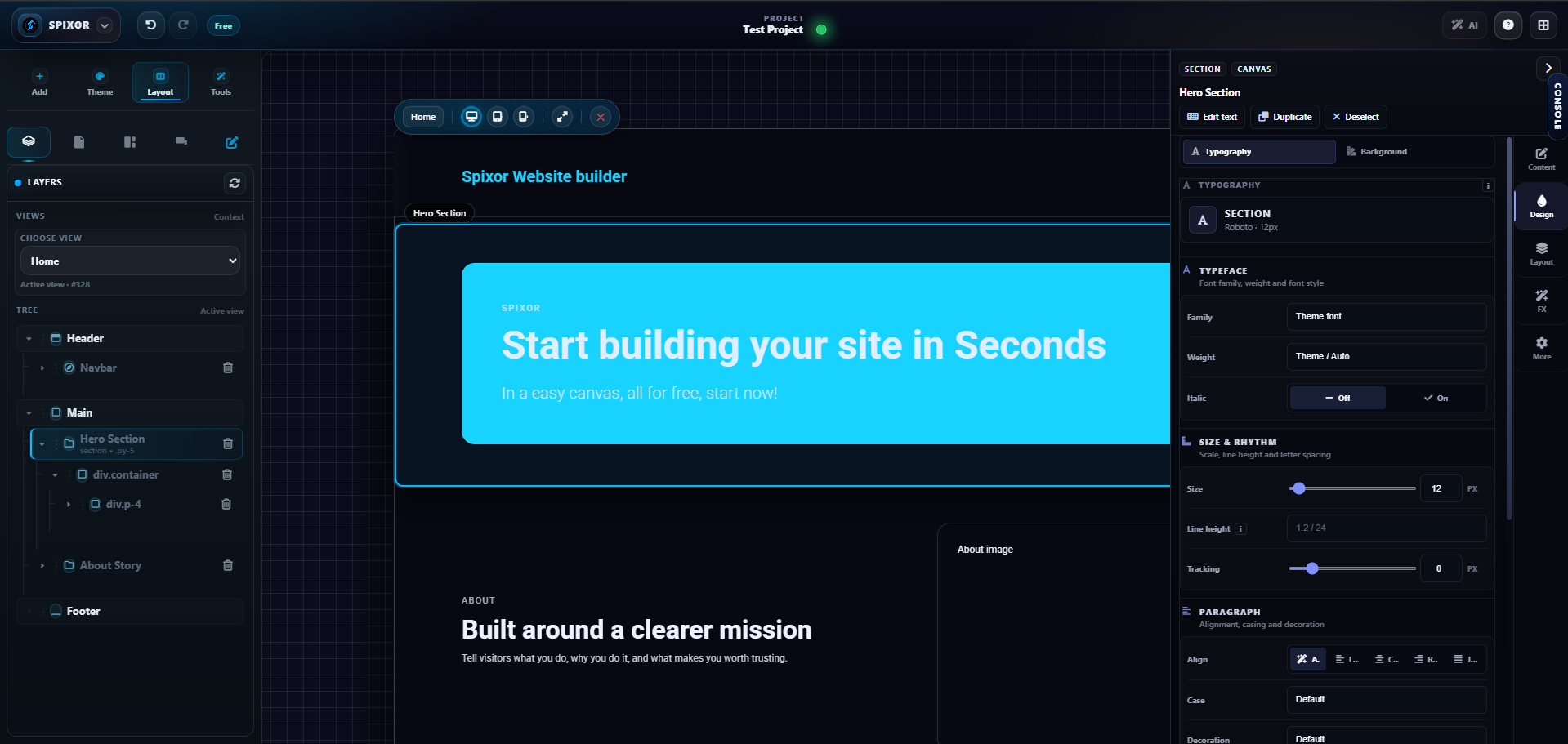Open the comments icon tab
This screenshot has width=1568, height=744.
[181, 142]
